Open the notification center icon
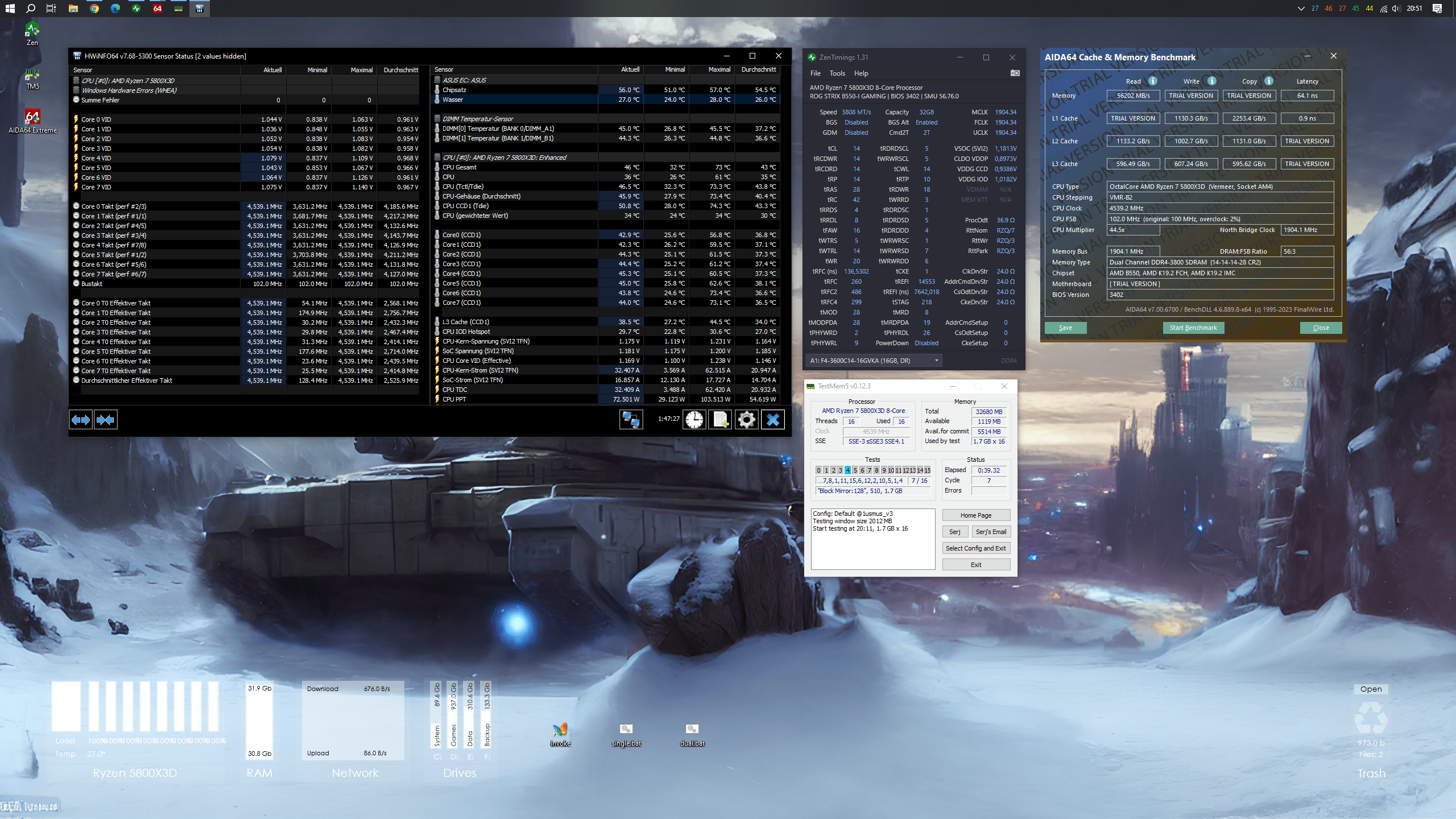1456x819 pixels. click(1437, 9)
